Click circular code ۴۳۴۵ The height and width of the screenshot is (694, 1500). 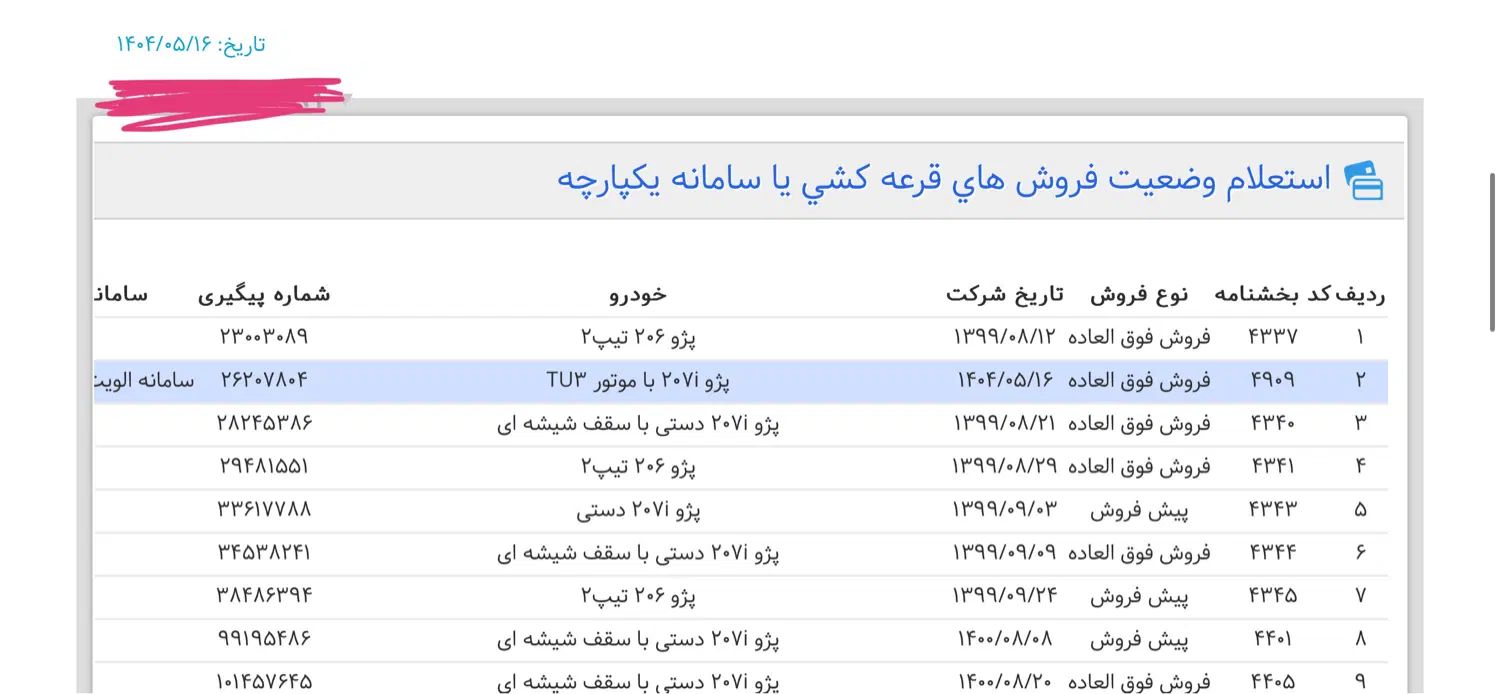coord(1273,595)
